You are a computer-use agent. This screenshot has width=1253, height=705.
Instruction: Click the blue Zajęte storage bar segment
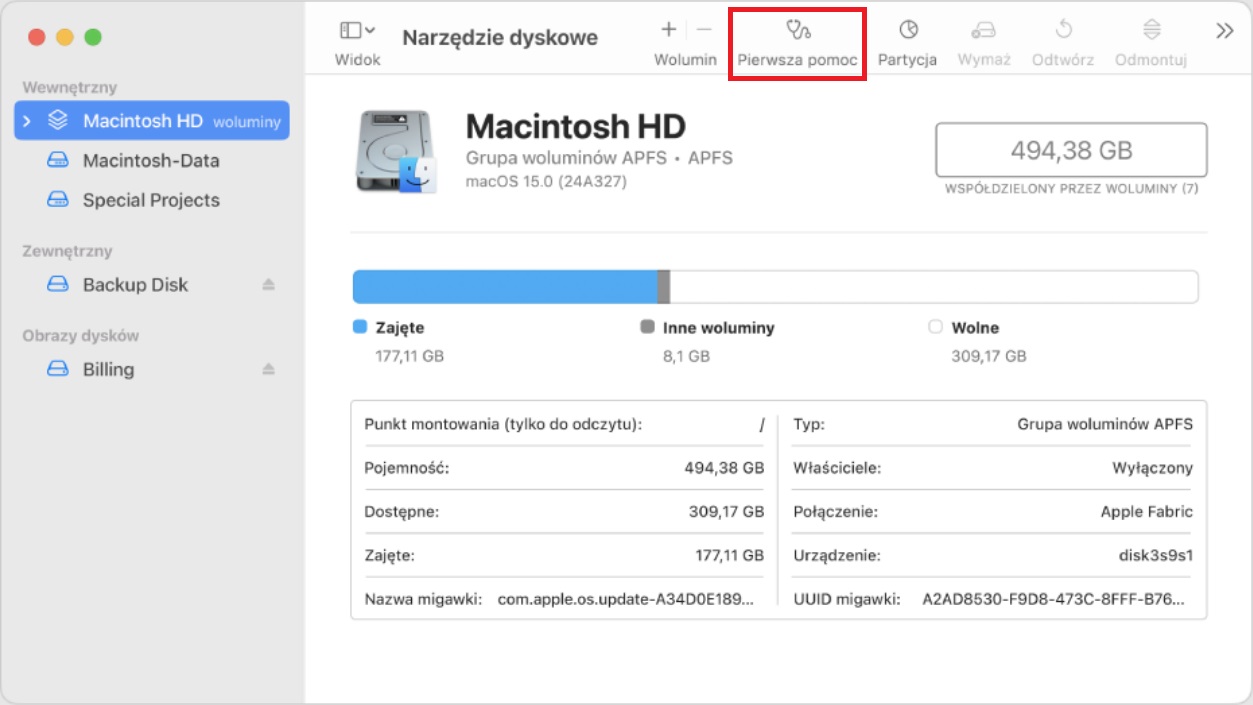click(x=504, y=287)
